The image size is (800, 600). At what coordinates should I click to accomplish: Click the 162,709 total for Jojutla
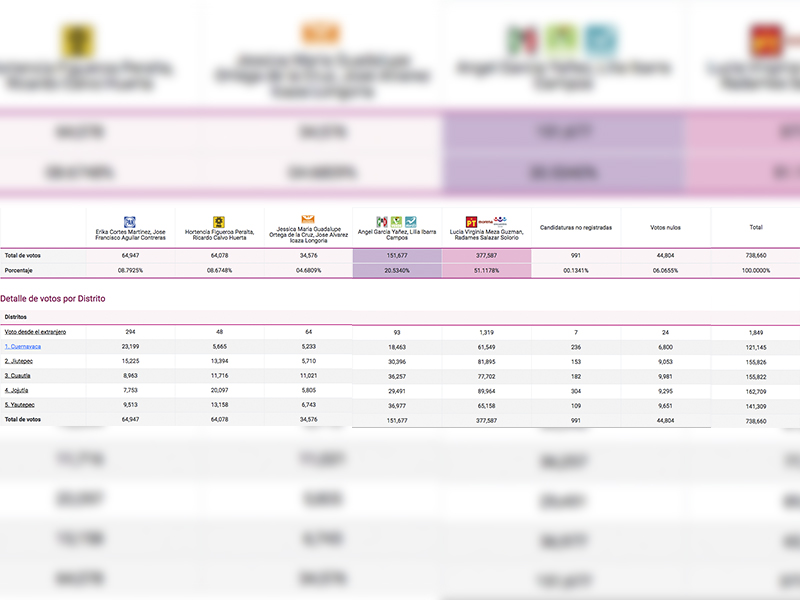click(756, 392)
